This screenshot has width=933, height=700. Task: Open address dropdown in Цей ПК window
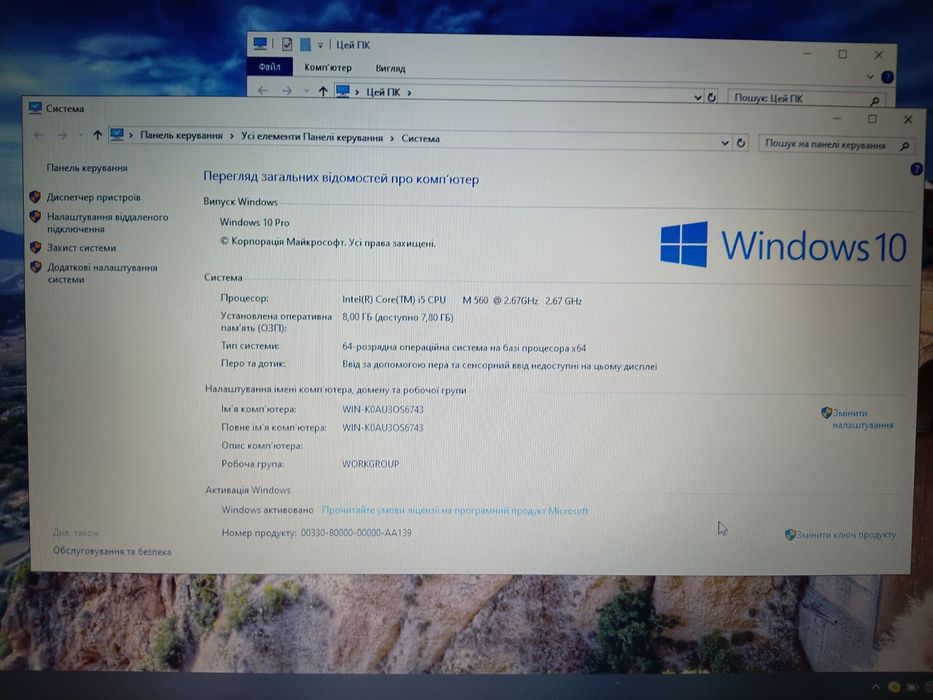coord(697,97)
